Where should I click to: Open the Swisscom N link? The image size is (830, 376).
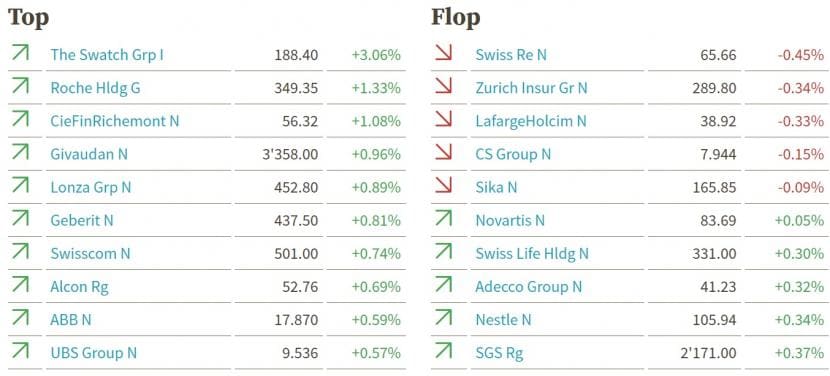point(90,254)
